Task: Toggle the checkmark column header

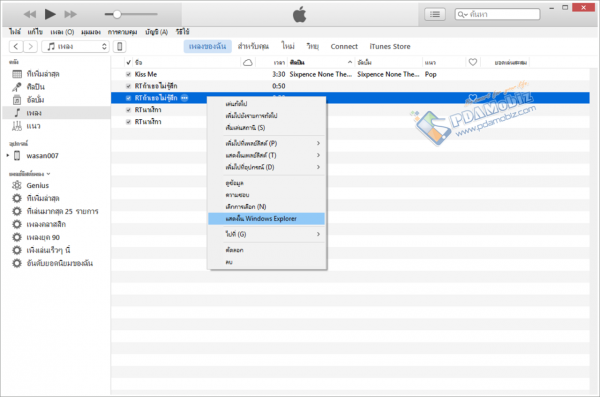Action: [128, 62]
